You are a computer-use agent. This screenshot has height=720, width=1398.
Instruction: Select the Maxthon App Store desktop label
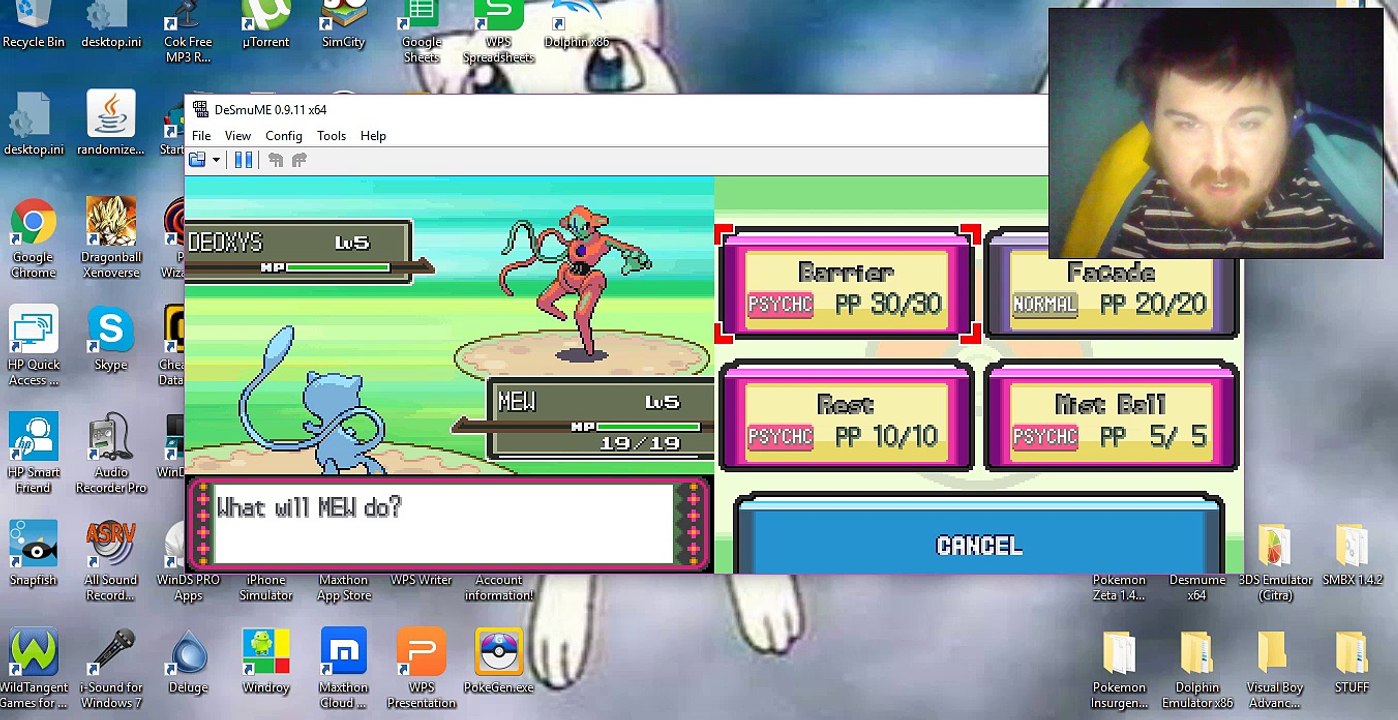point(343,587)
